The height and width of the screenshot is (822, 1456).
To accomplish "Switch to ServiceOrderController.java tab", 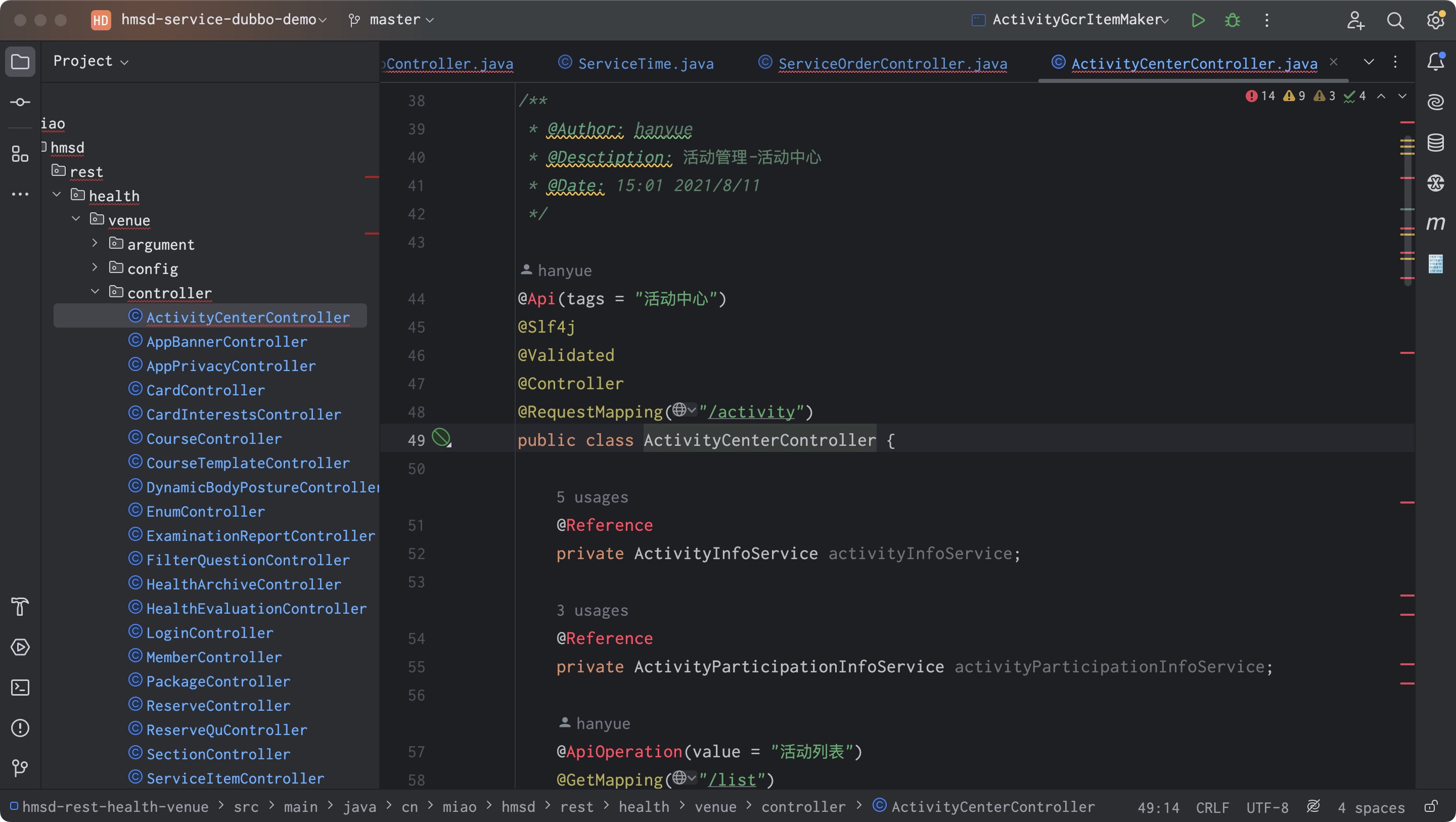I will [882, 63].
